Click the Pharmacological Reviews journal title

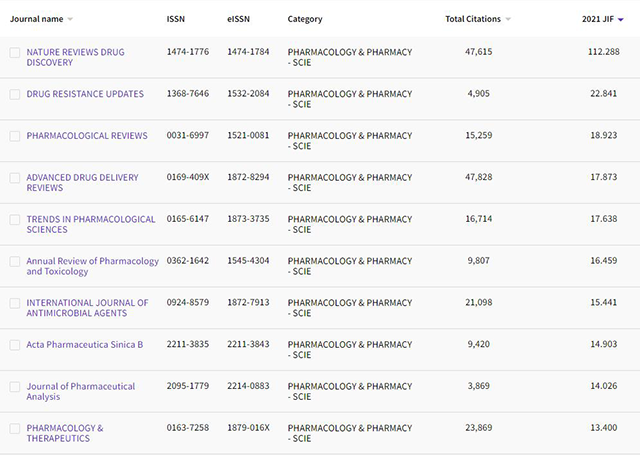87,136
